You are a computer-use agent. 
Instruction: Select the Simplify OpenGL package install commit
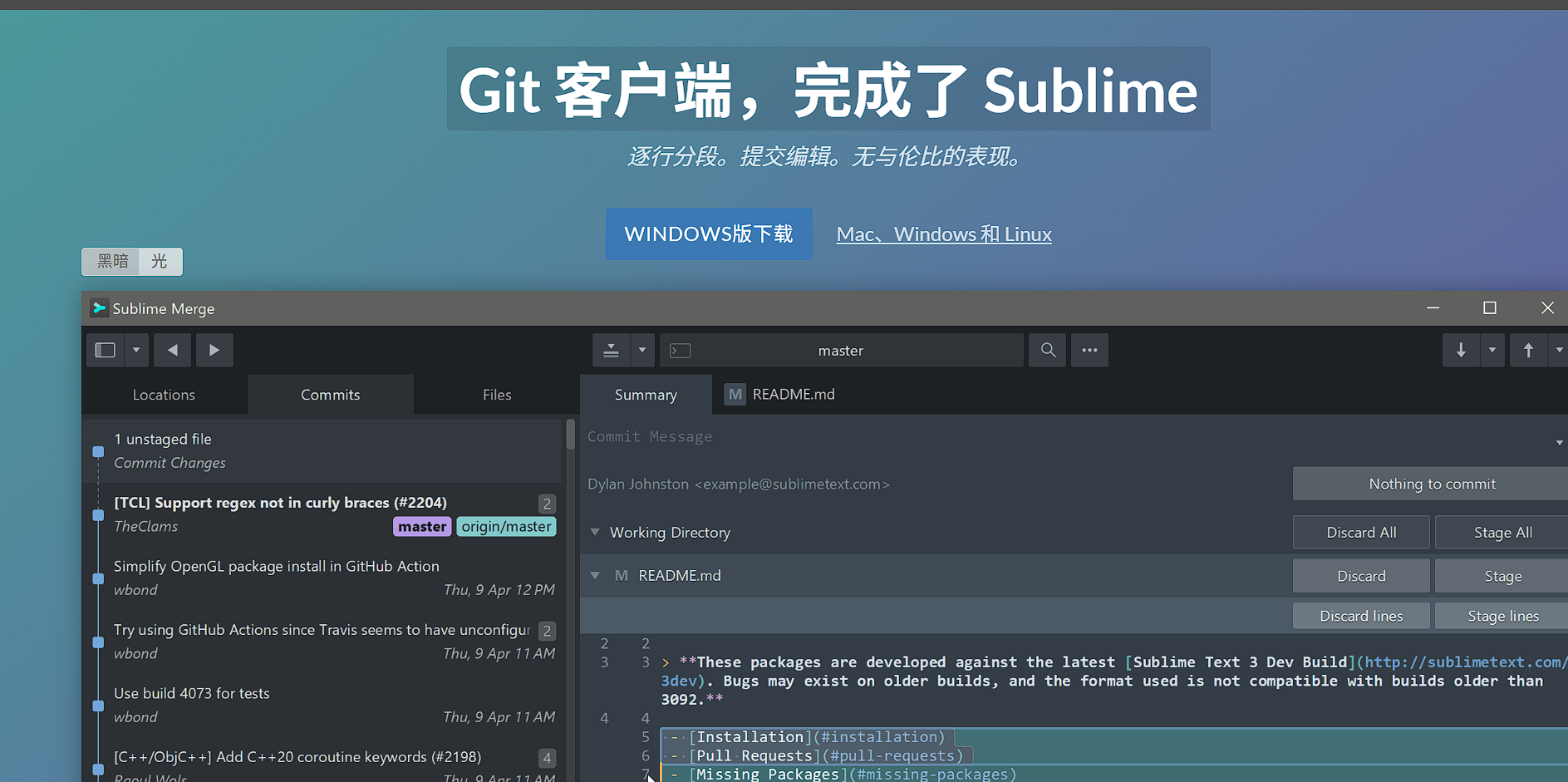322,578
